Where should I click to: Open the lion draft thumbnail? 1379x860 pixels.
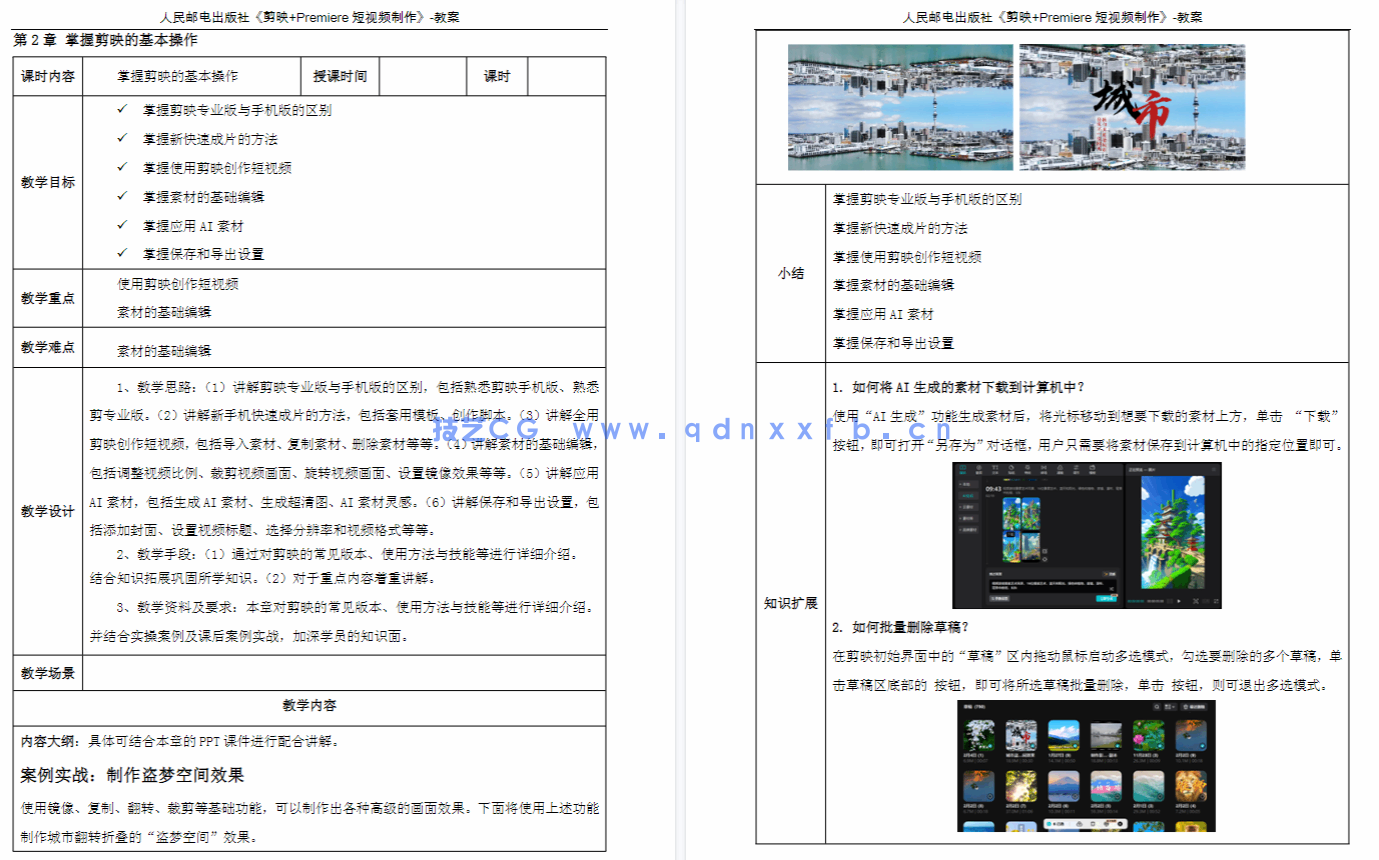[x=1191, y=786]
